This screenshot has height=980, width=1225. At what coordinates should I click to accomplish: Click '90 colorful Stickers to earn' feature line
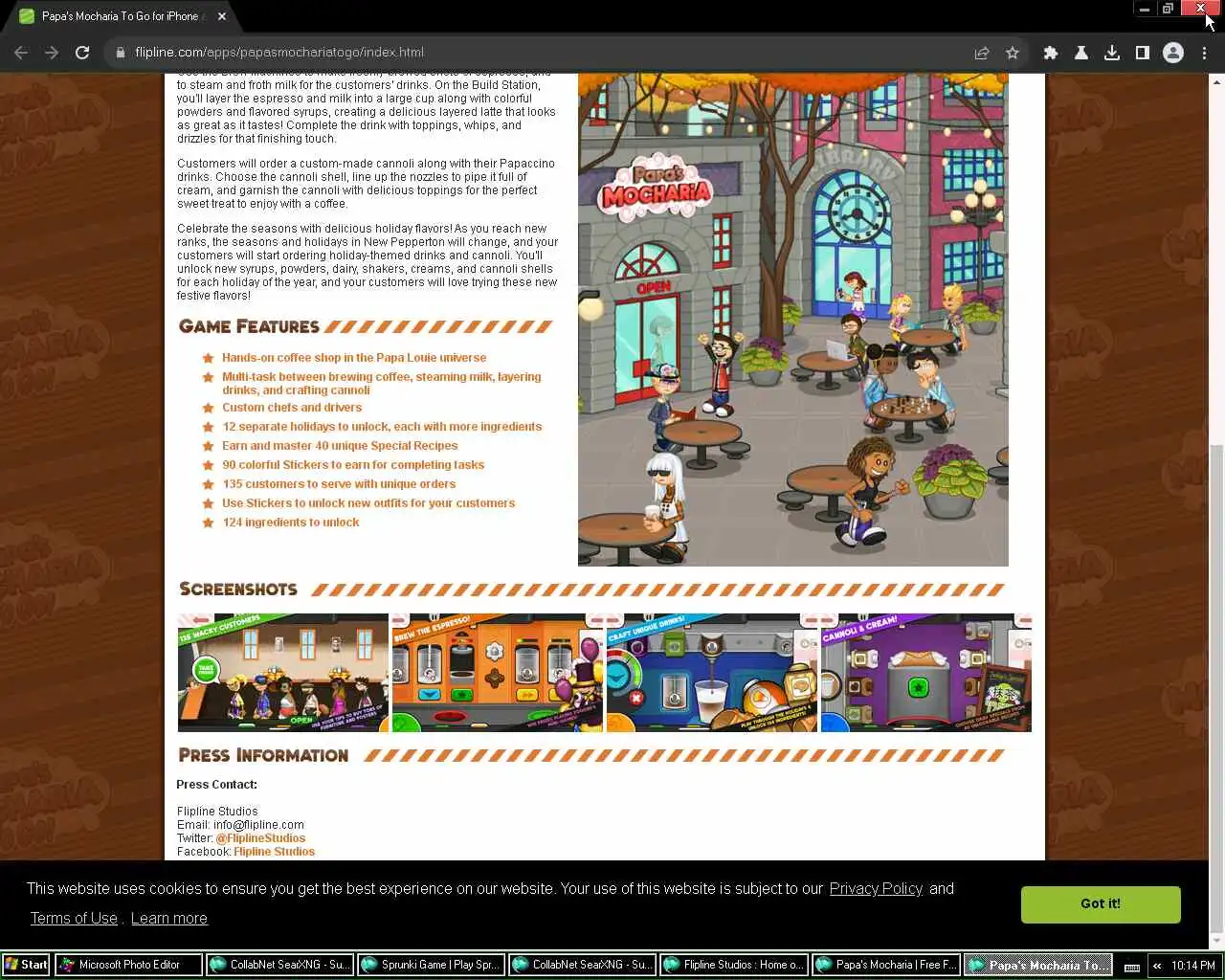[x=353, y=465]
